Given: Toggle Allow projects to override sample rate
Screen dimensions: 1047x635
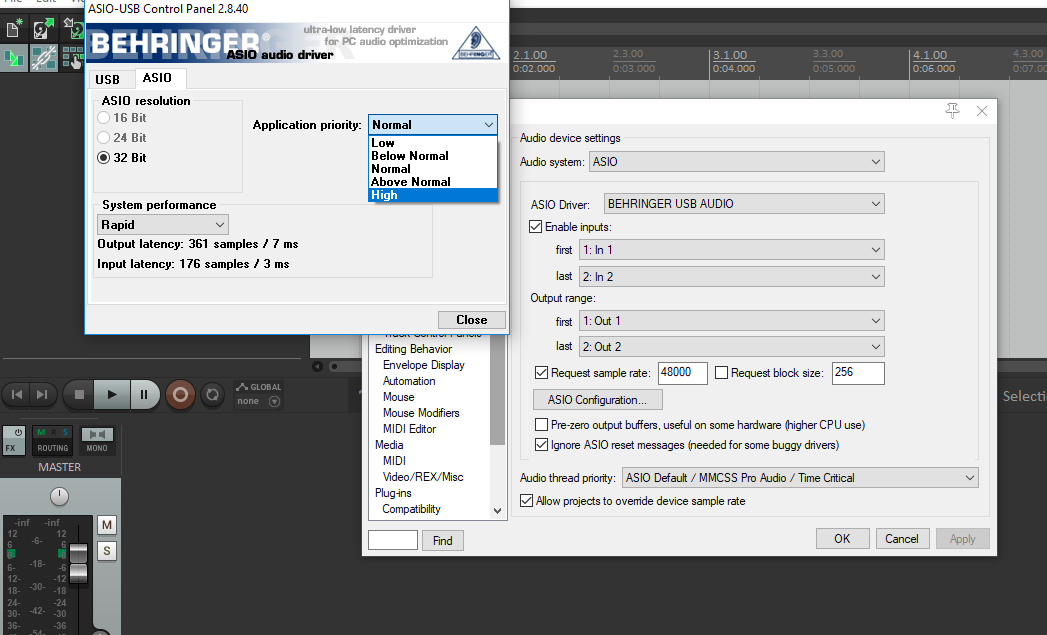Looking at the screenshot, I should pos(526,501).
